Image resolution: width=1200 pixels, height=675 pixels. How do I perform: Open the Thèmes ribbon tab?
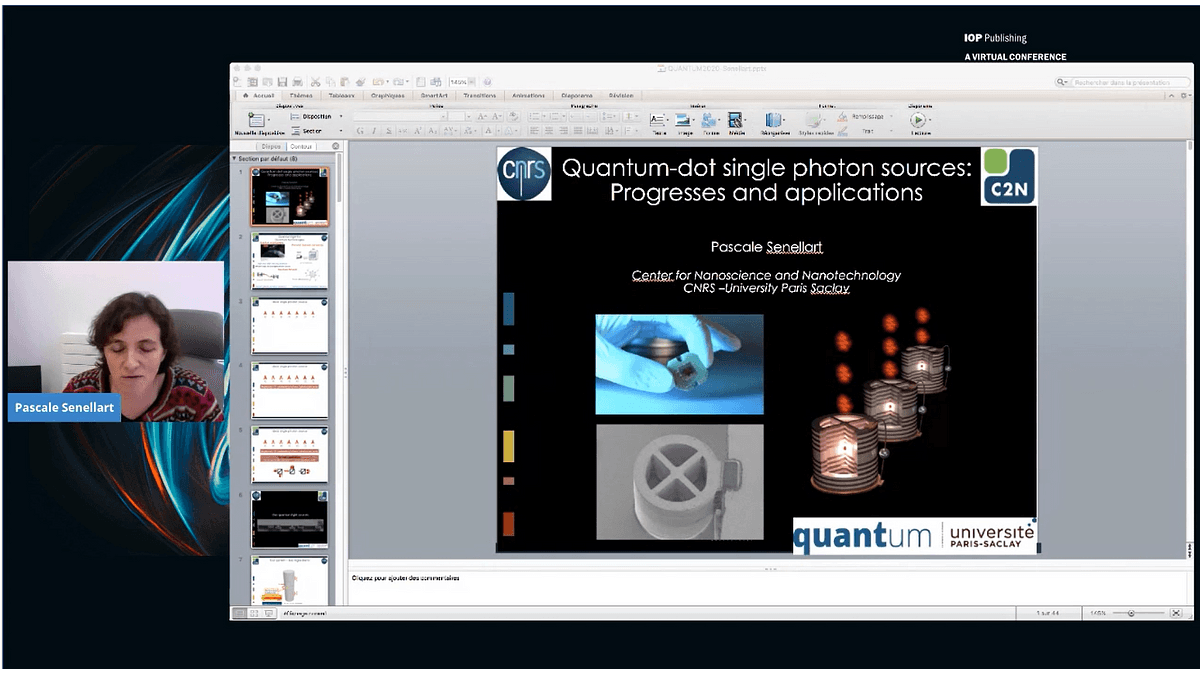(x=301, y=96)
